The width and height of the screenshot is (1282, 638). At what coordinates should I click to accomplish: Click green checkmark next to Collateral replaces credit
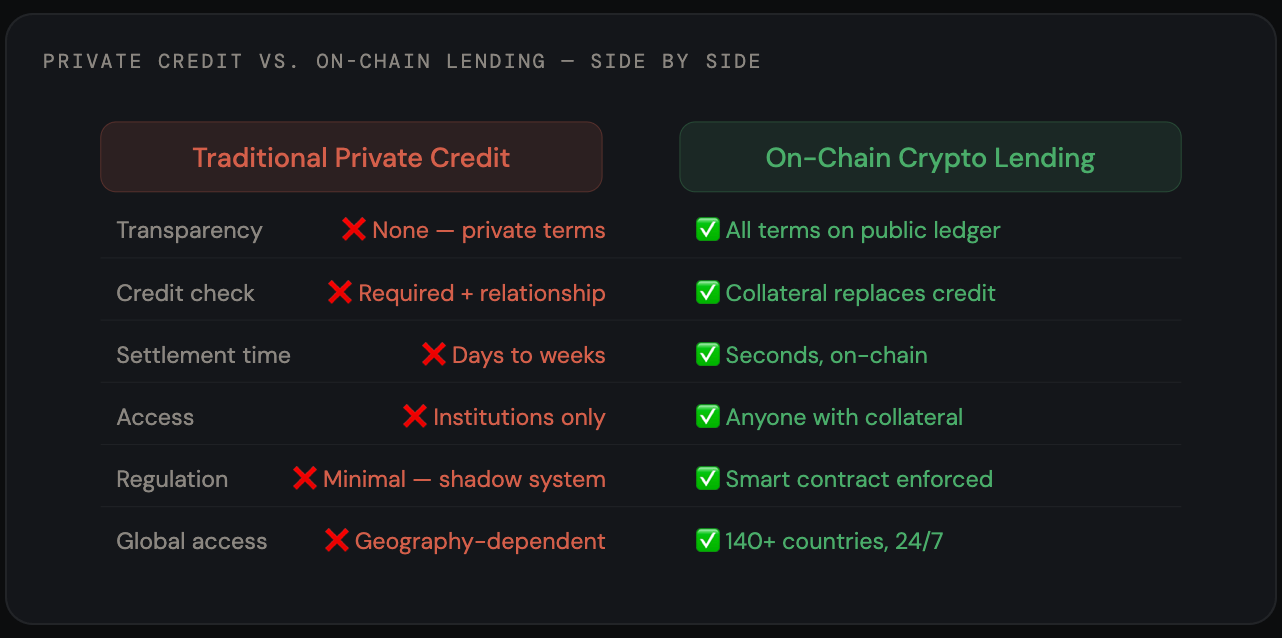708,292
